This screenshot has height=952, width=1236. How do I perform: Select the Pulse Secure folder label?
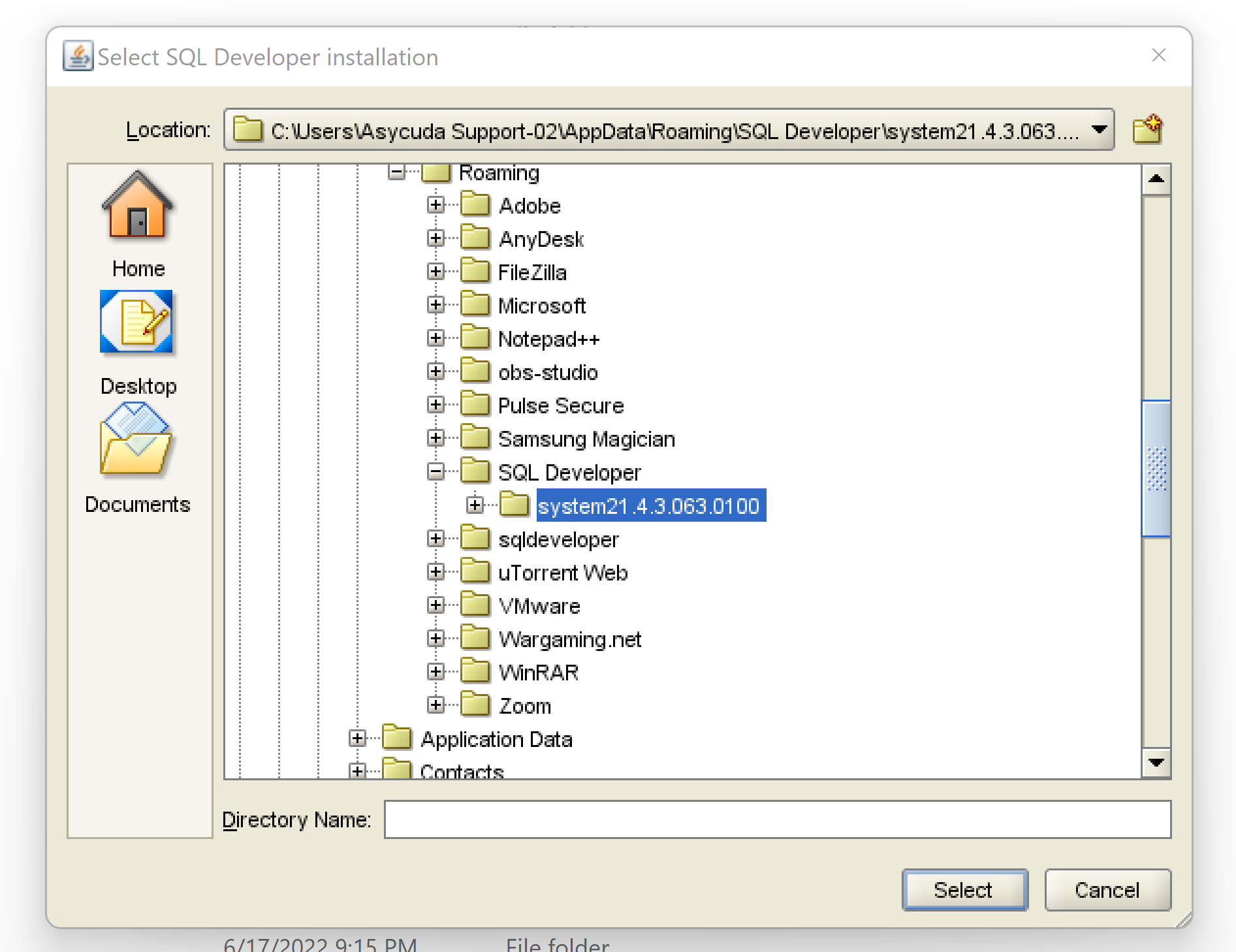coord(561,405)
